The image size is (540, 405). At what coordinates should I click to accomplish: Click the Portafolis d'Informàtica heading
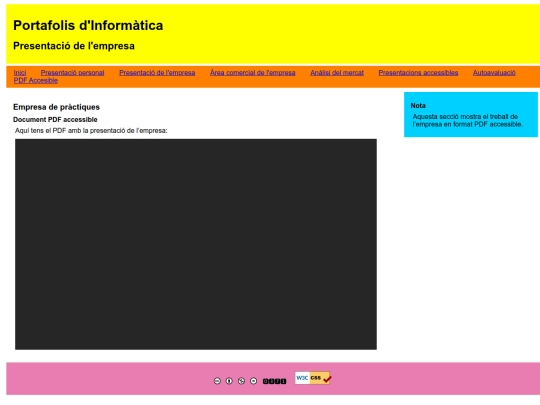click(x=88, y=25)
